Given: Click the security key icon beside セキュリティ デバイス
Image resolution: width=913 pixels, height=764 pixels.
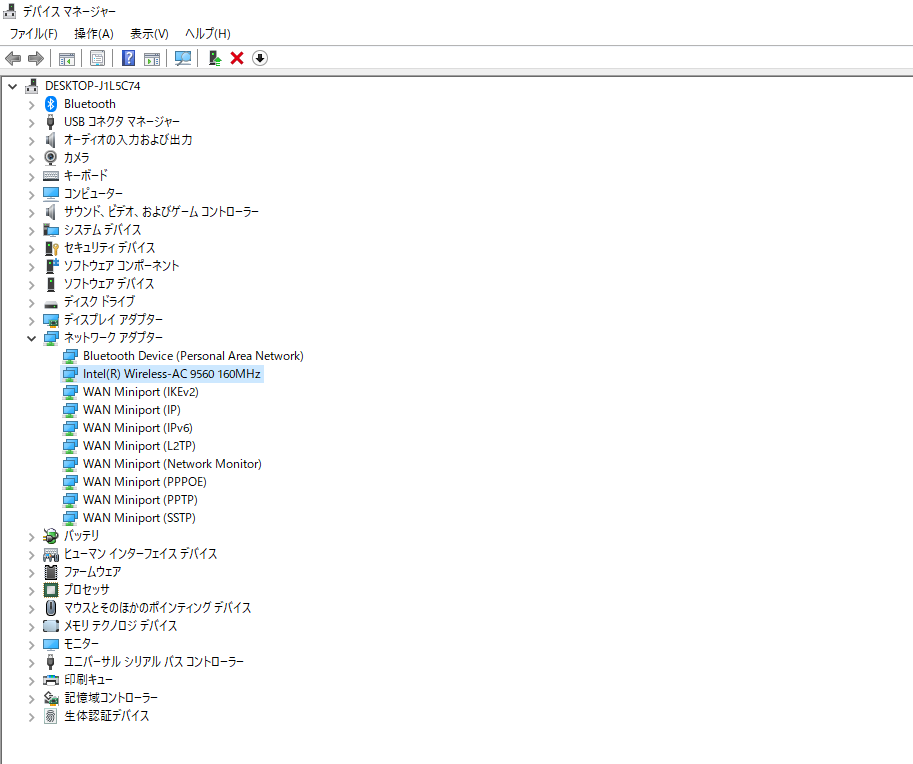Looking at the screenshot, I should [x=51, y=248].
